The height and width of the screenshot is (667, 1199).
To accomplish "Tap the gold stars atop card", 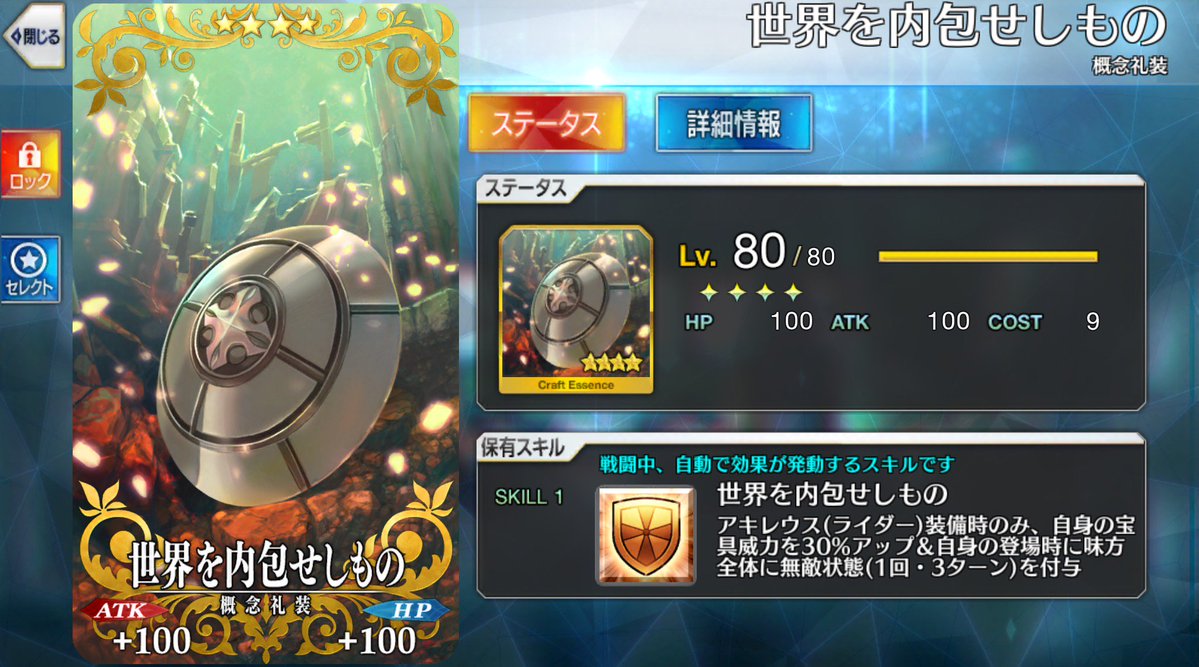I will pos(266,24).
